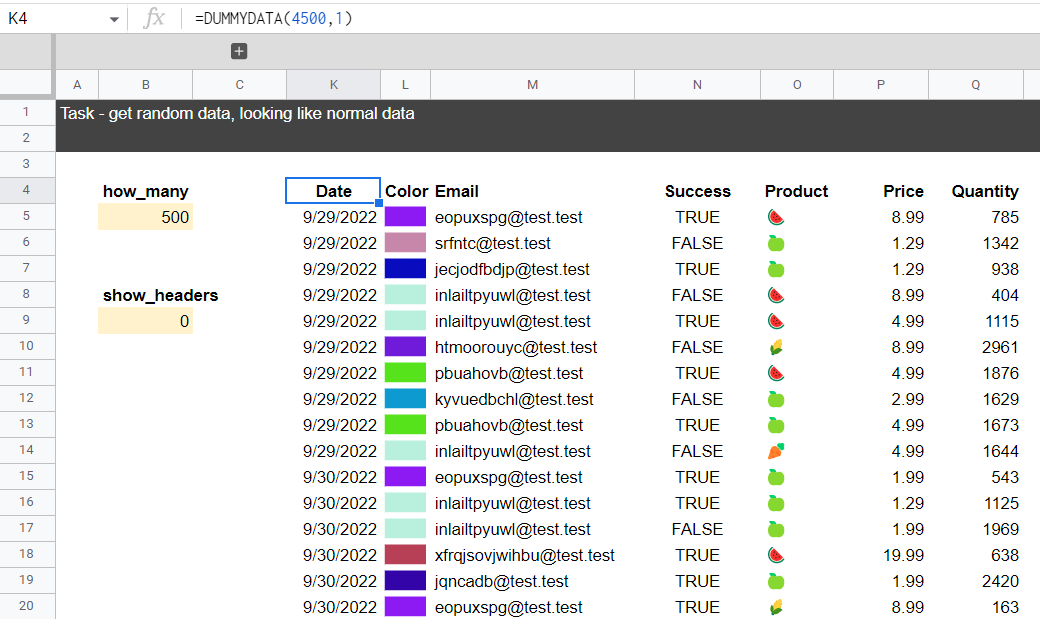This screenshot has width=1040, height=619.
Task: Click date 9/30/2022 in row 15
Action: pos(340,477)
